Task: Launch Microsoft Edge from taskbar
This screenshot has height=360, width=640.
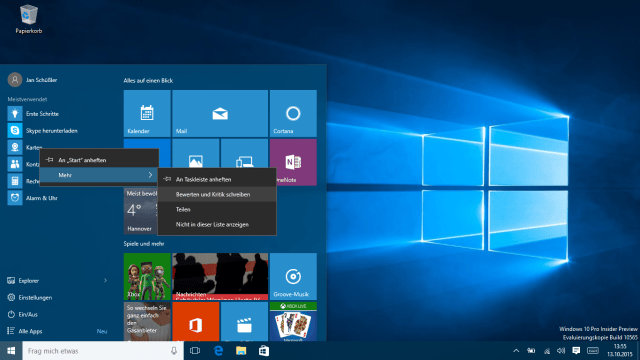Action: 218,351
